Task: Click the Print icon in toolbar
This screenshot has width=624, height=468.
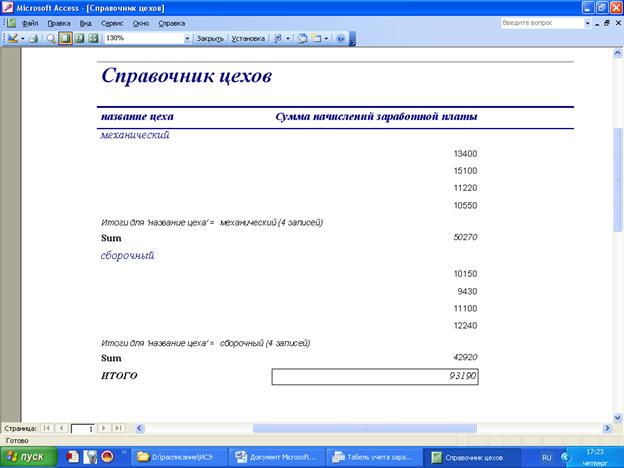Action: point(34,39)
